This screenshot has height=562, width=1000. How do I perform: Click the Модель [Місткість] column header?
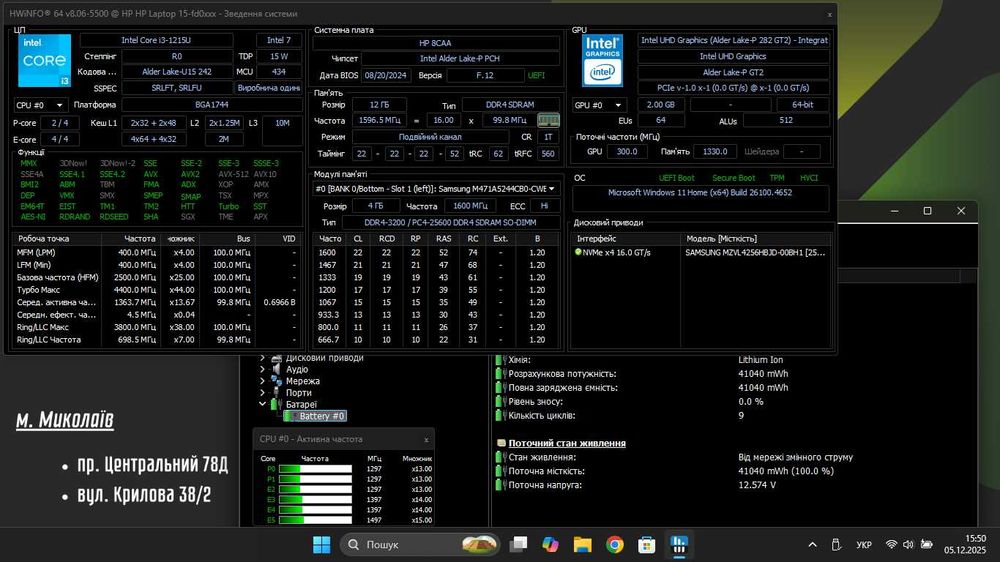coord(756,239)
